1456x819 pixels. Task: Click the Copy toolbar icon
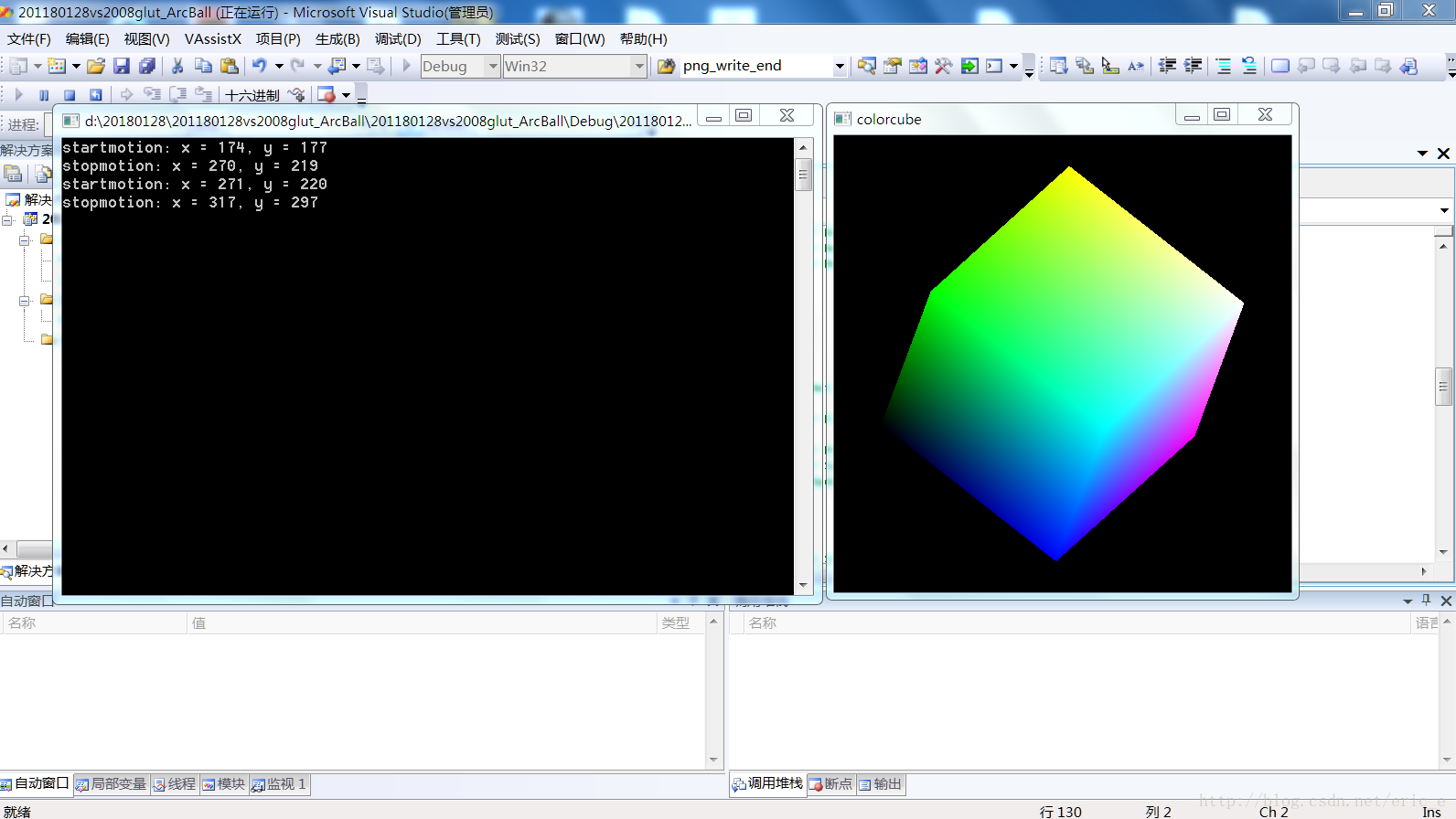203,66
